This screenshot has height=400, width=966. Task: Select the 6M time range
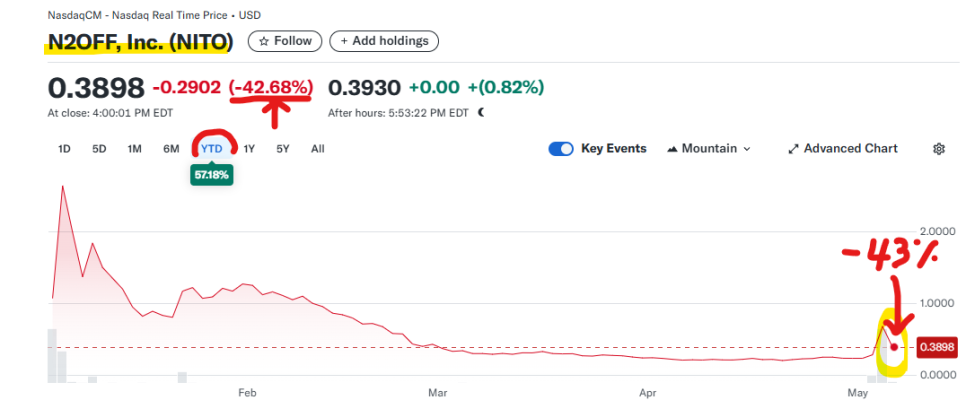coord(171,149)
